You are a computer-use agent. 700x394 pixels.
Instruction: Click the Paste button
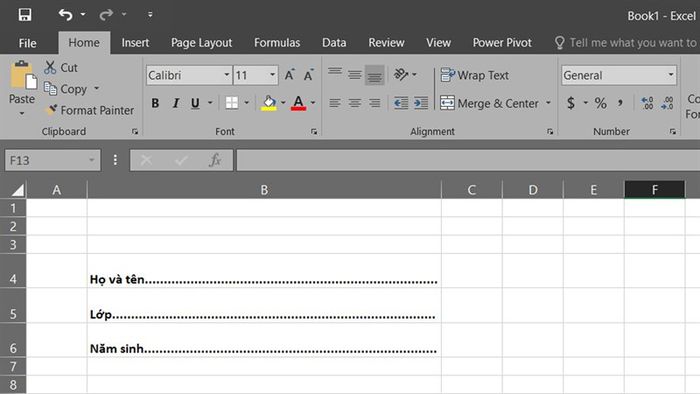click(x=21, y=87)
